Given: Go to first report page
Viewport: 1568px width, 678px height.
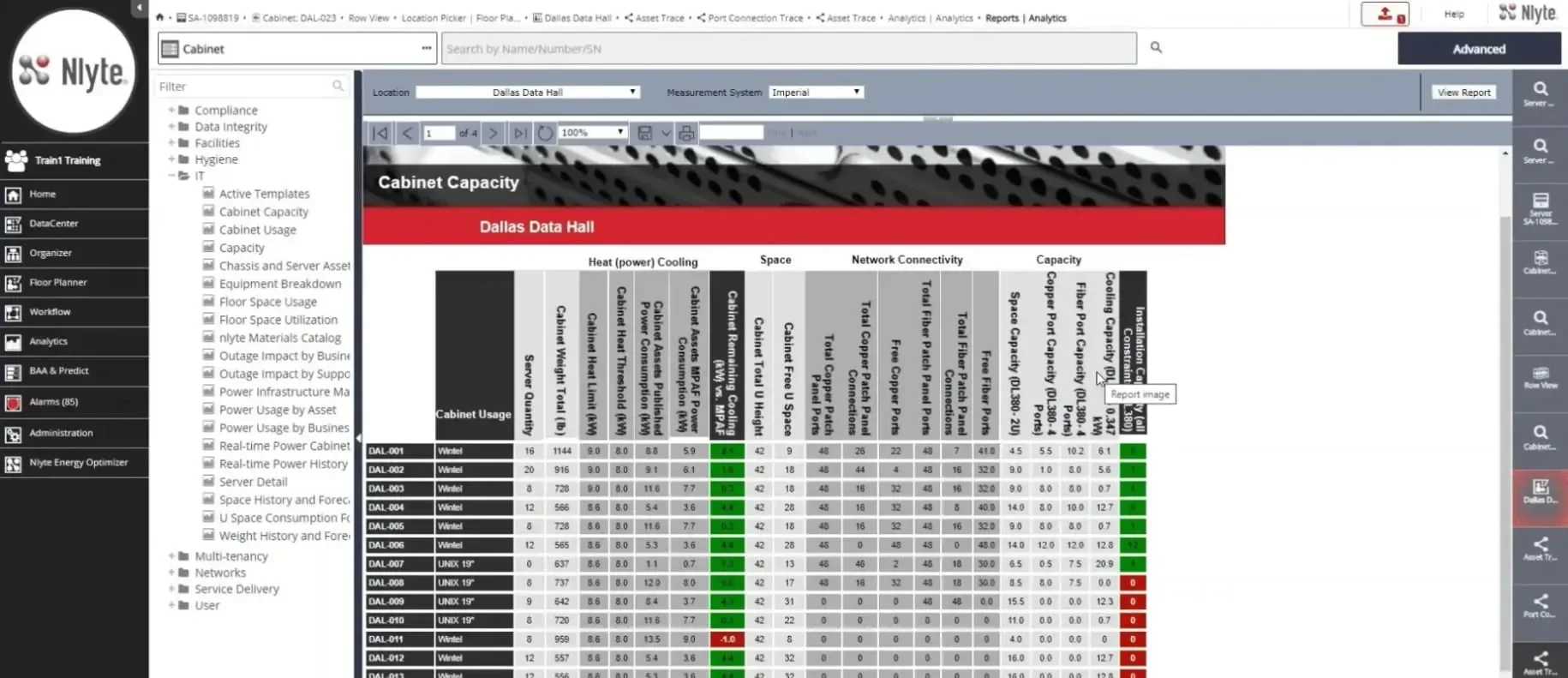Looking at the screenshot, I should click(x=381, y=133).
